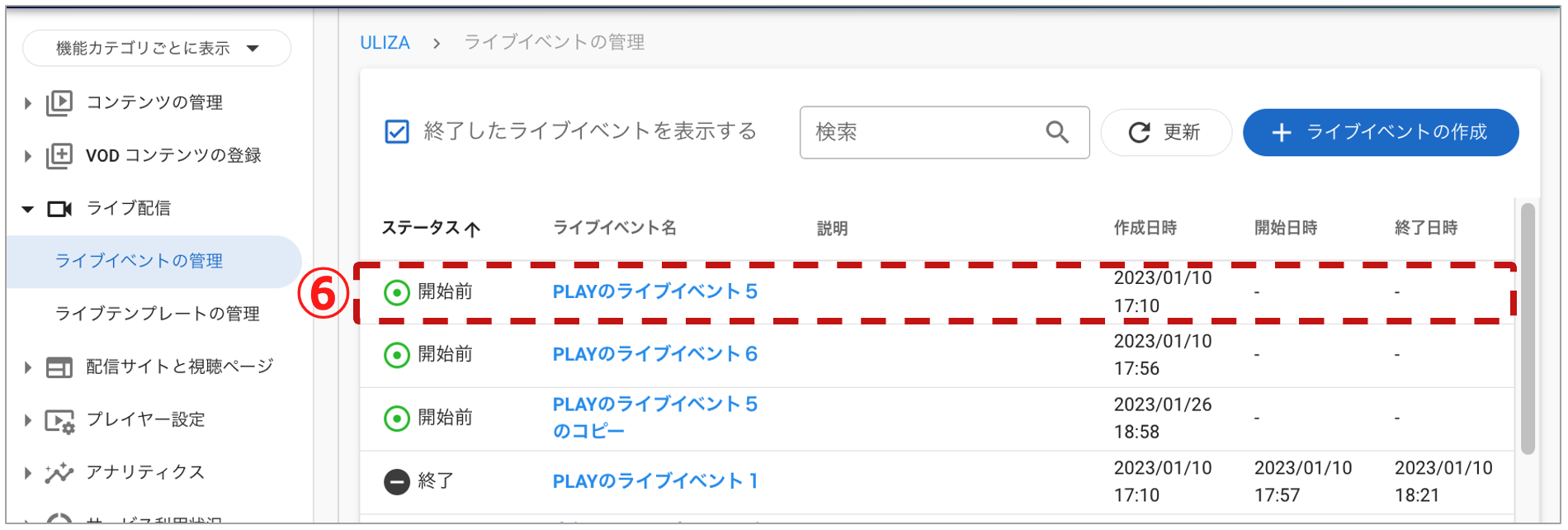Click the ライブイベントの作成 button
Screen dimensions: 1568x530
(x=1381, y=132)
